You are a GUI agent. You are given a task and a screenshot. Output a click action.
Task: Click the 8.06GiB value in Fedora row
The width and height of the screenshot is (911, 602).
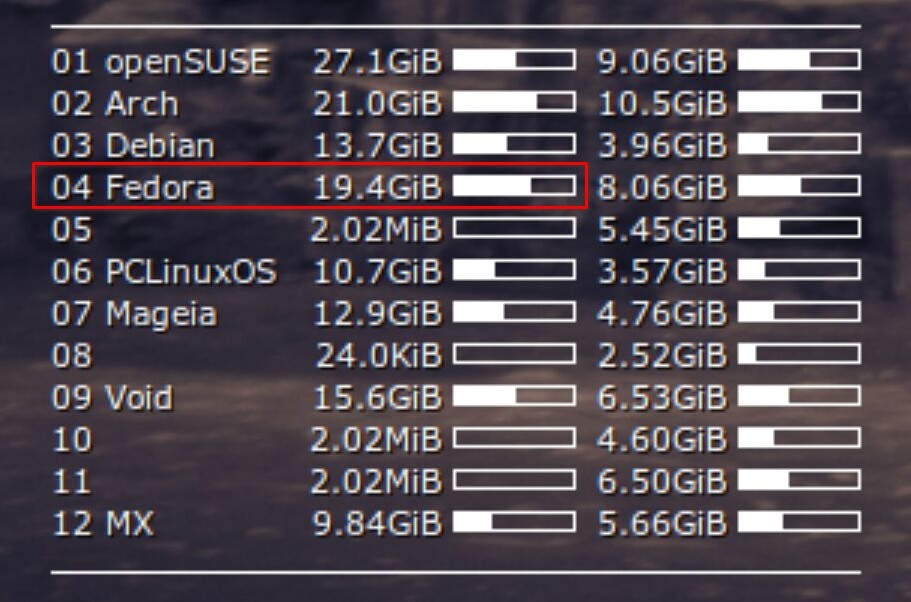coord(662,187)
